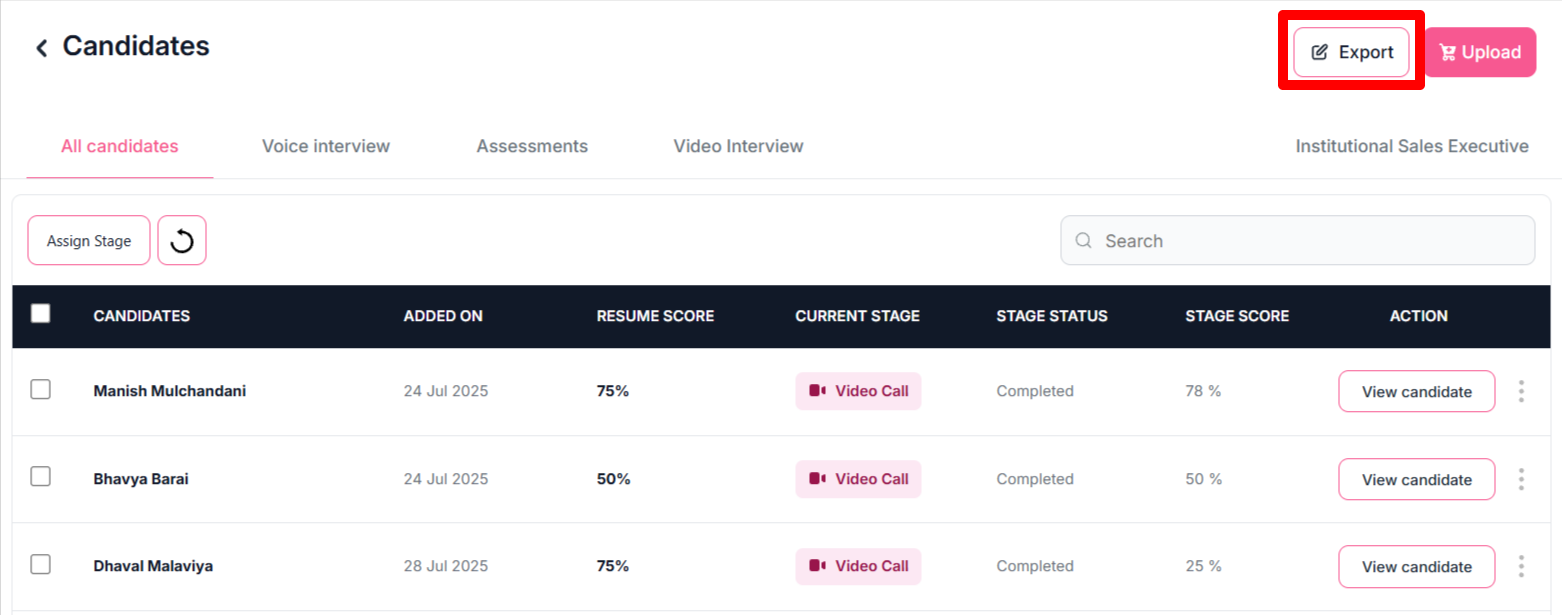Tick the checkbox next to Dhaval Malaviya

(x=41, y=564)
